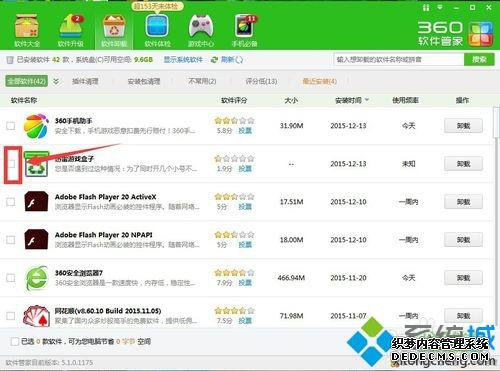Click the star rating of 360安全浏览器7
This screenshot has height=371, width=500.
pyautogui.click(x=234, y=273)
